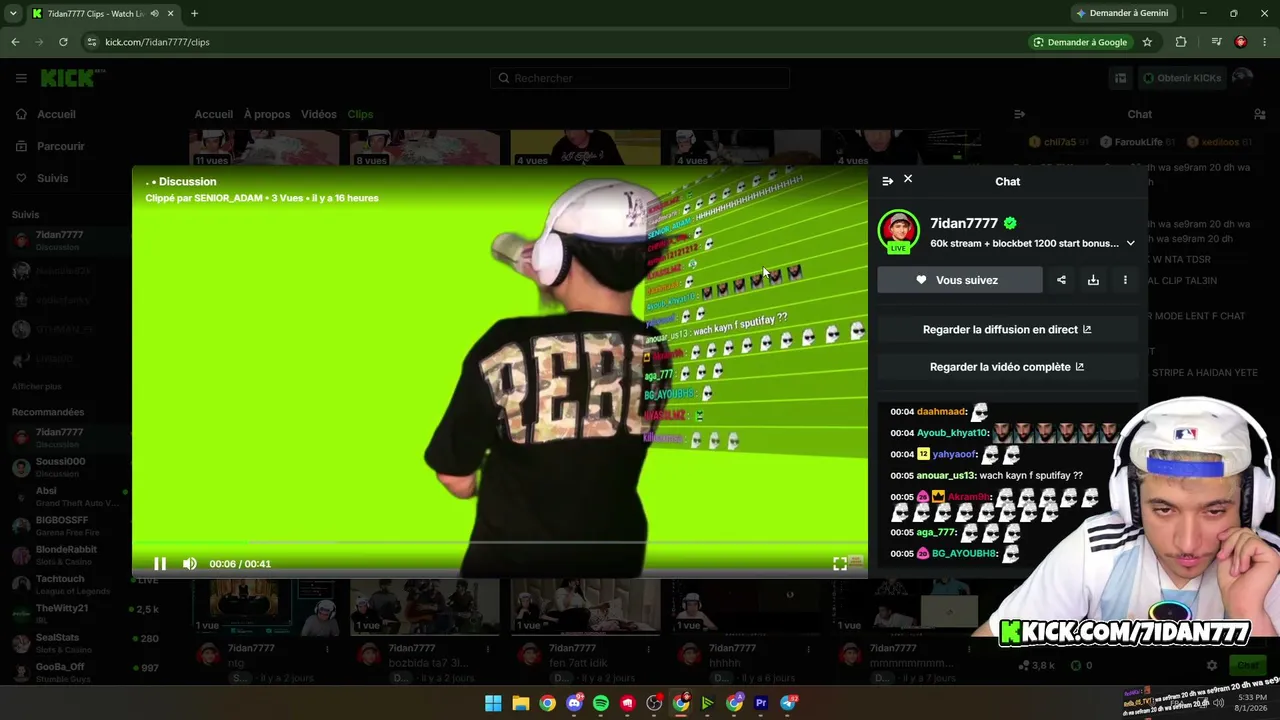Pause the clip playback

[160, 564]
